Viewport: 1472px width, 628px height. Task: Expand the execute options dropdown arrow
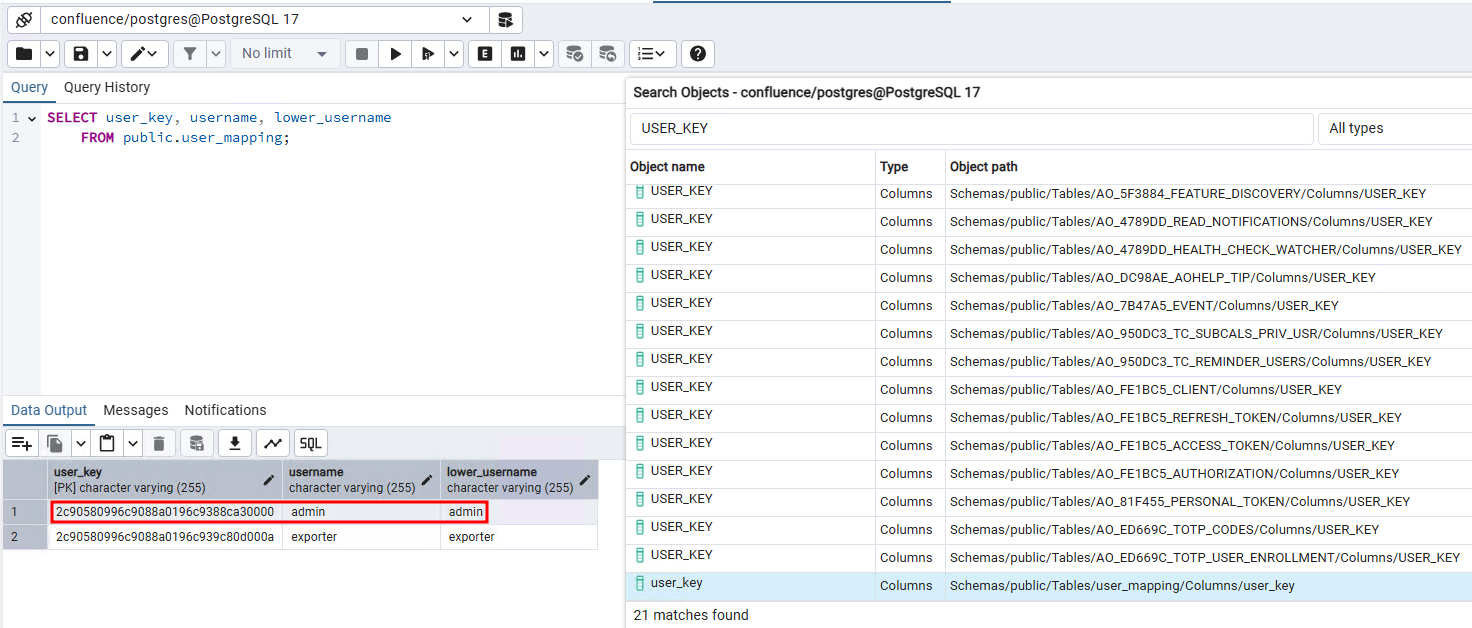coord(454,54)
